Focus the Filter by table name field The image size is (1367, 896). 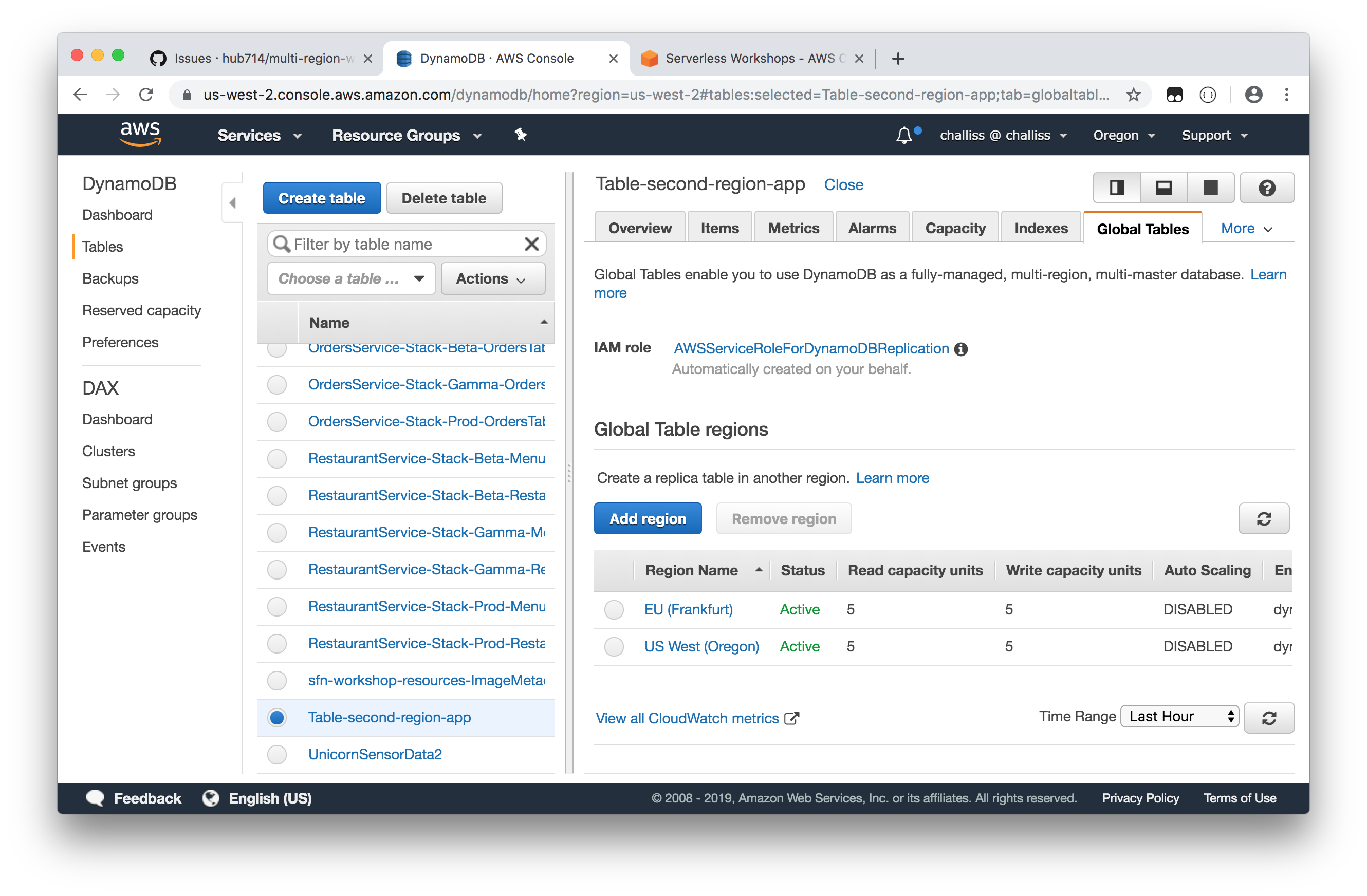(x=407, y=244)
